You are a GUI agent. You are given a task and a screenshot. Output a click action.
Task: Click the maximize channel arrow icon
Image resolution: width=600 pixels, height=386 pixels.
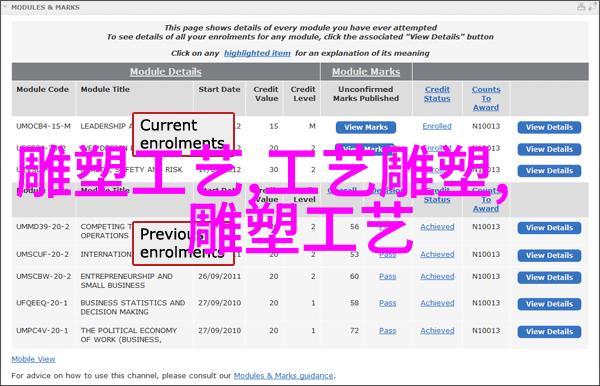pos(593,7)
